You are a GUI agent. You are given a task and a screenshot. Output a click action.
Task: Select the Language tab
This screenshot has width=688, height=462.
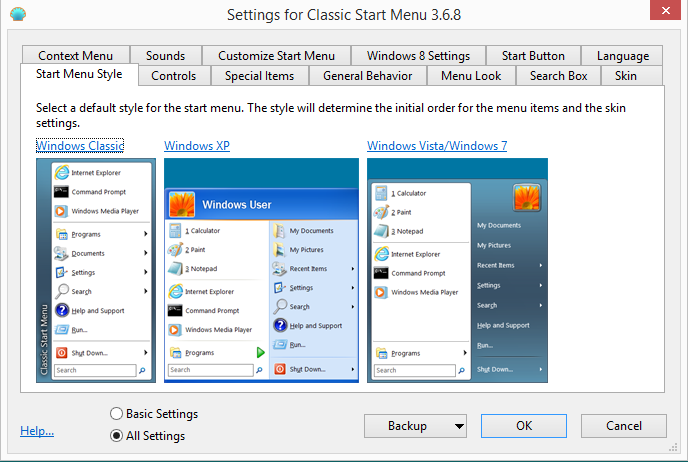[623, 56]
